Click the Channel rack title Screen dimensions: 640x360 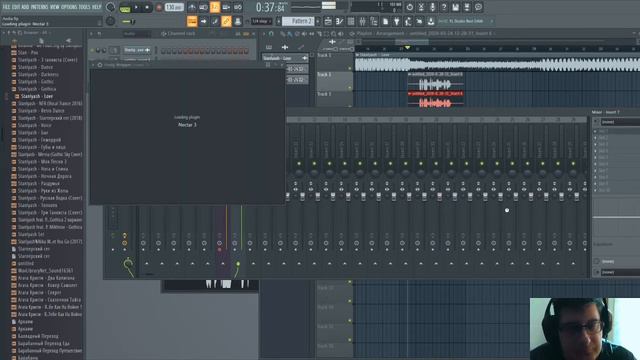(x=182, y=34)
